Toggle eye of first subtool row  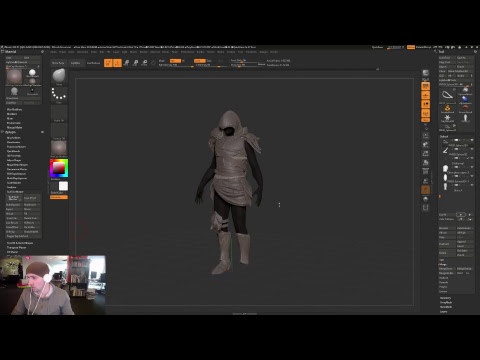472,140
